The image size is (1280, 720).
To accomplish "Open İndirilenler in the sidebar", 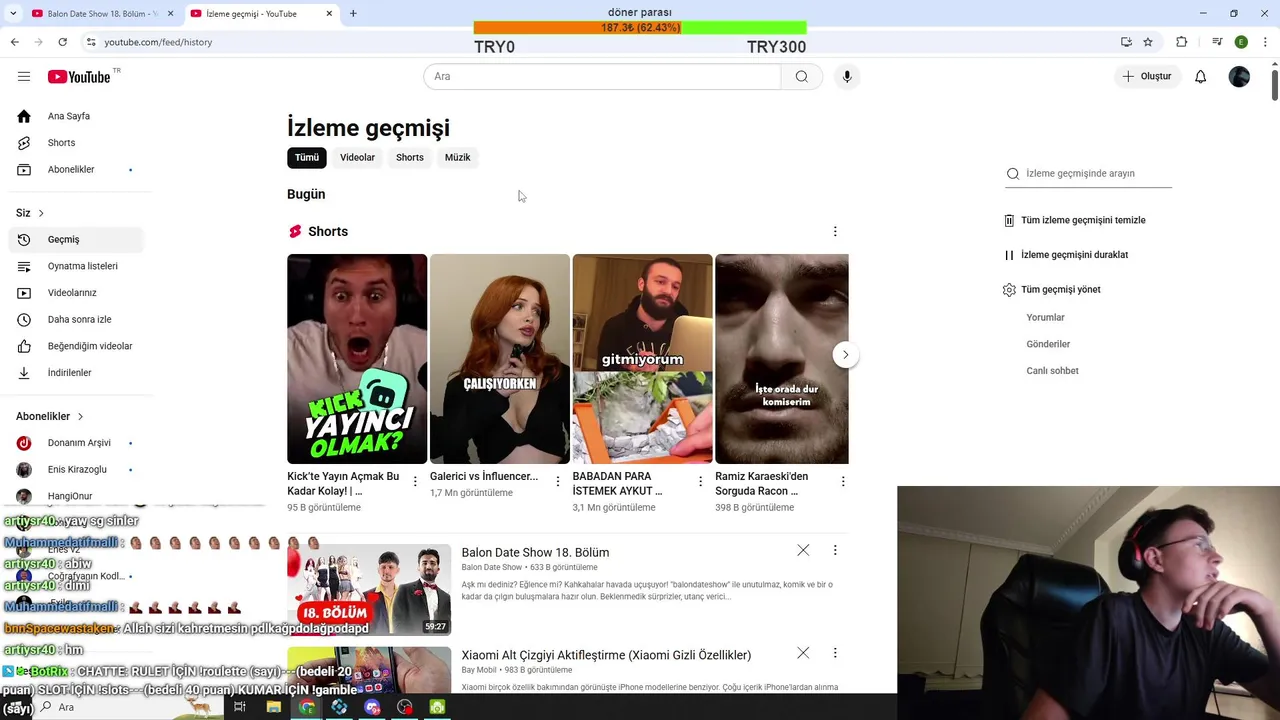I will [x=76, y=373].
